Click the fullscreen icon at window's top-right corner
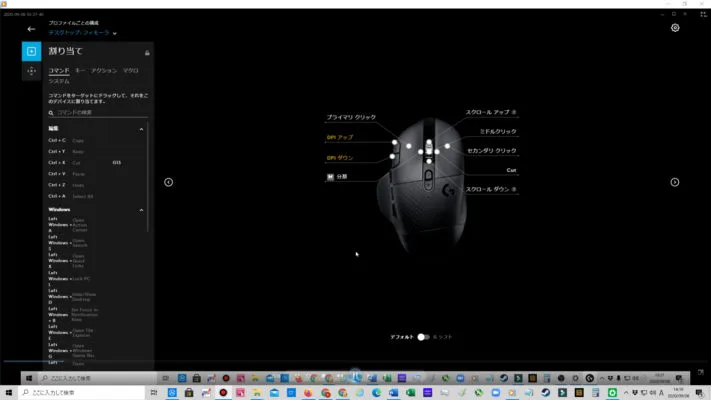Image resolution: width=711 pixels, height=400 pixels. [x=703, y=14]
